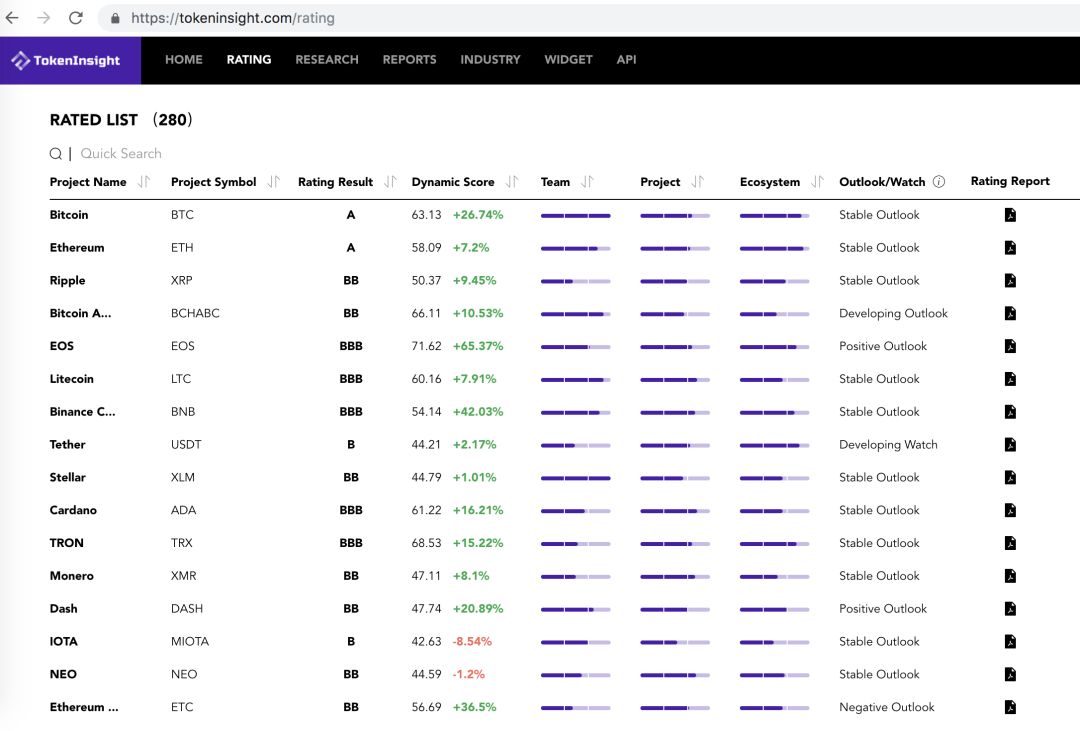Screen dimensions: 1080x731
Task: Open the Litecoin project link
Action: 72,379
